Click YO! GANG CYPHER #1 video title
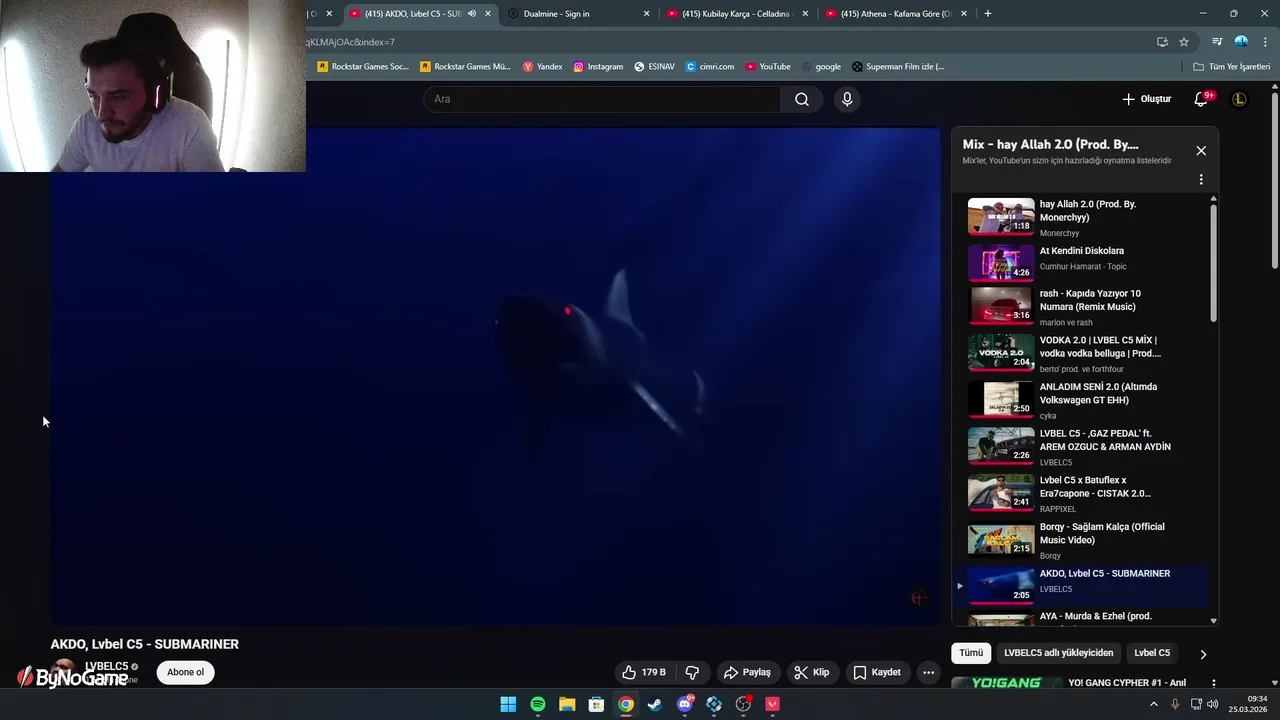Viewport: 1280px width, 720px height. [1127, 683]
